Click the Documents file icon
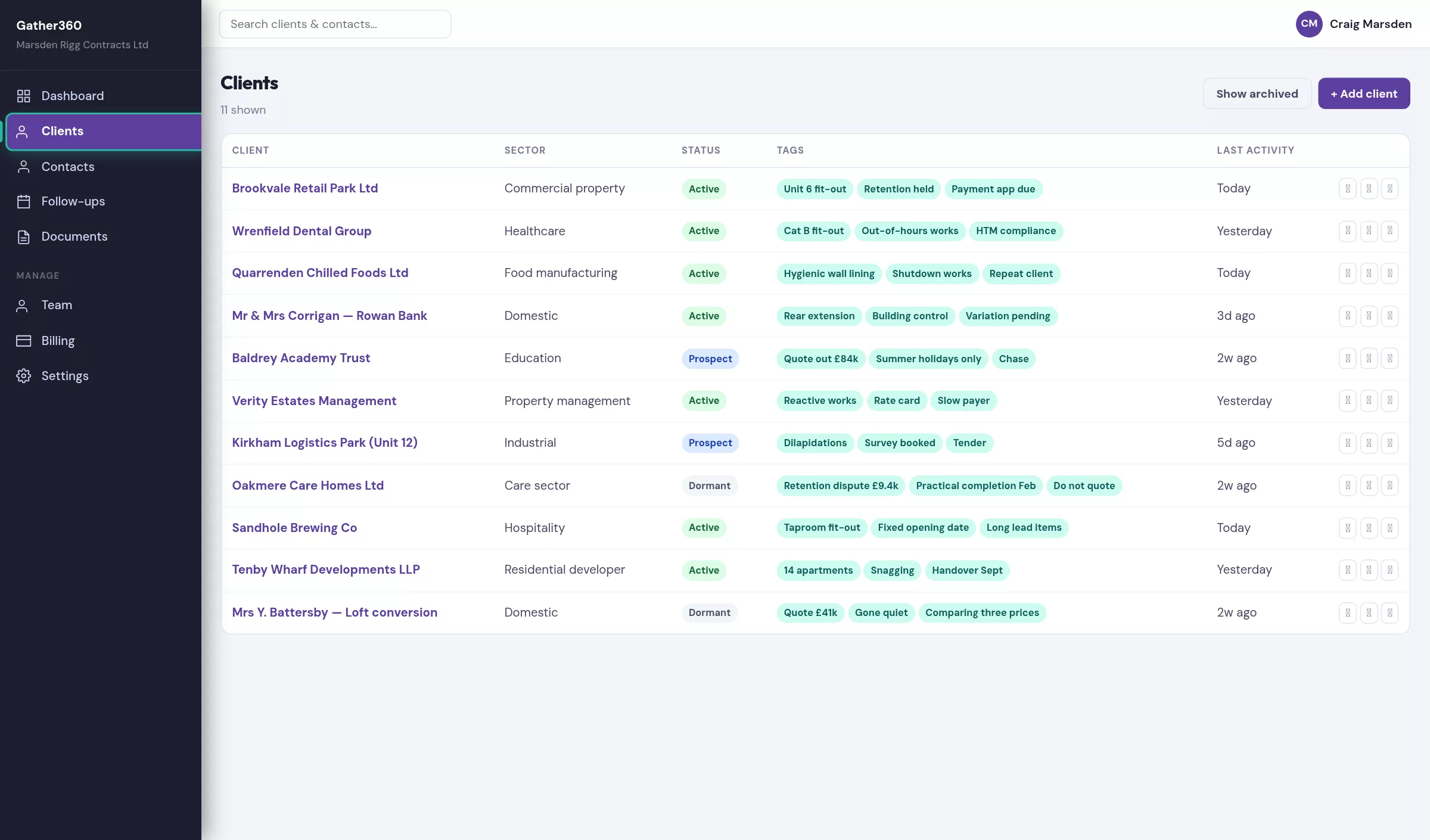Viewport: 1430px width, 840px height. click(23, 237)
